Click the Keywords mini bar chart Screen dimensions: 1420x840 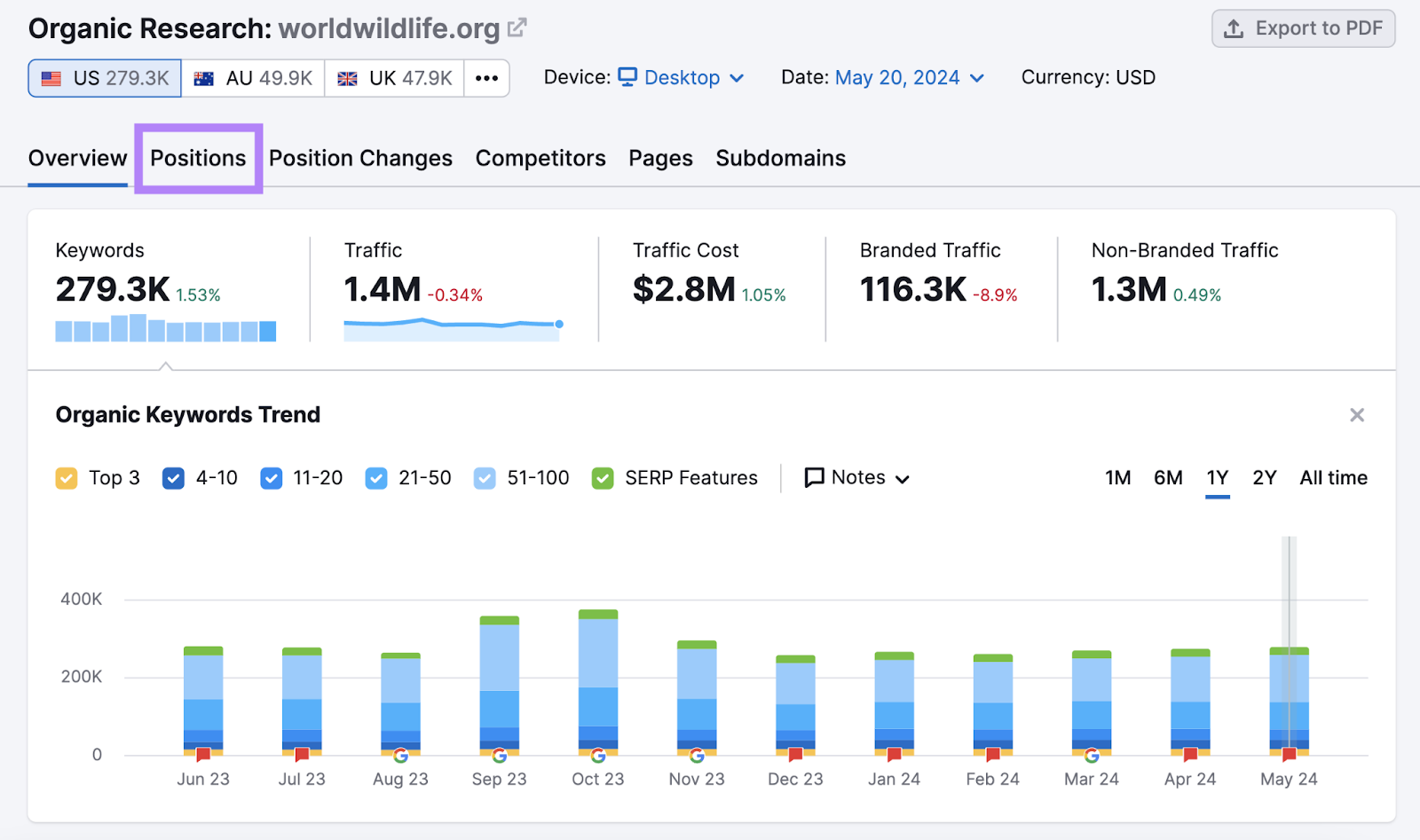165,327
